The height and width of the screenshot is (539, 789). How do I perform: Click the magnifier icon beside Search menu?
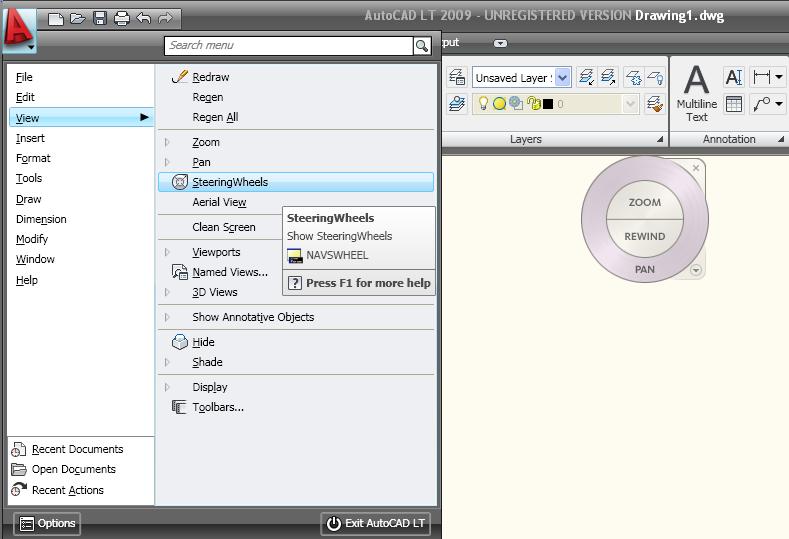(x=422, y=46)
